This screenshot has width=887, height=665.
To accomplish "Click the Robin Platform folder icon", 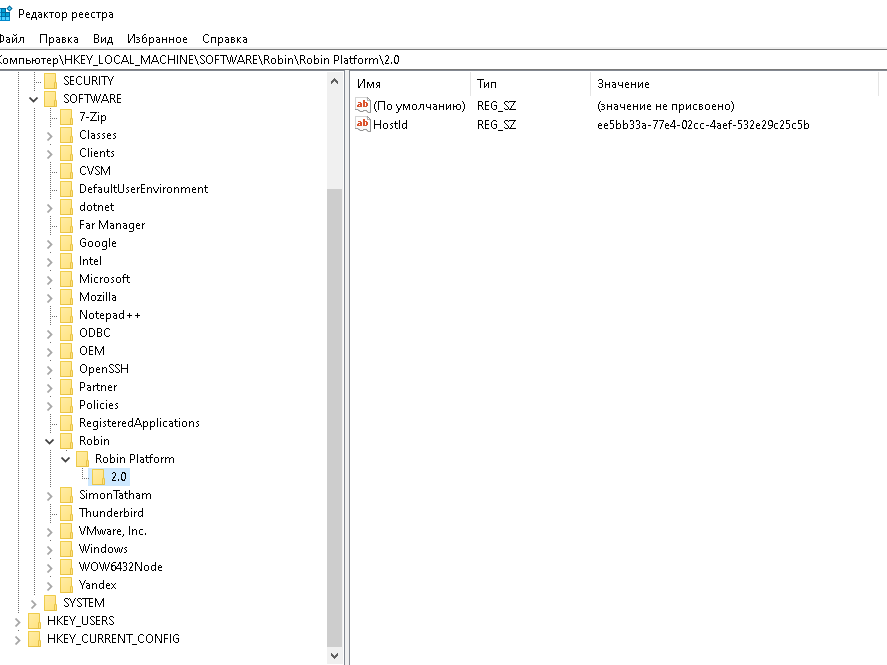I will click(83, 459).
